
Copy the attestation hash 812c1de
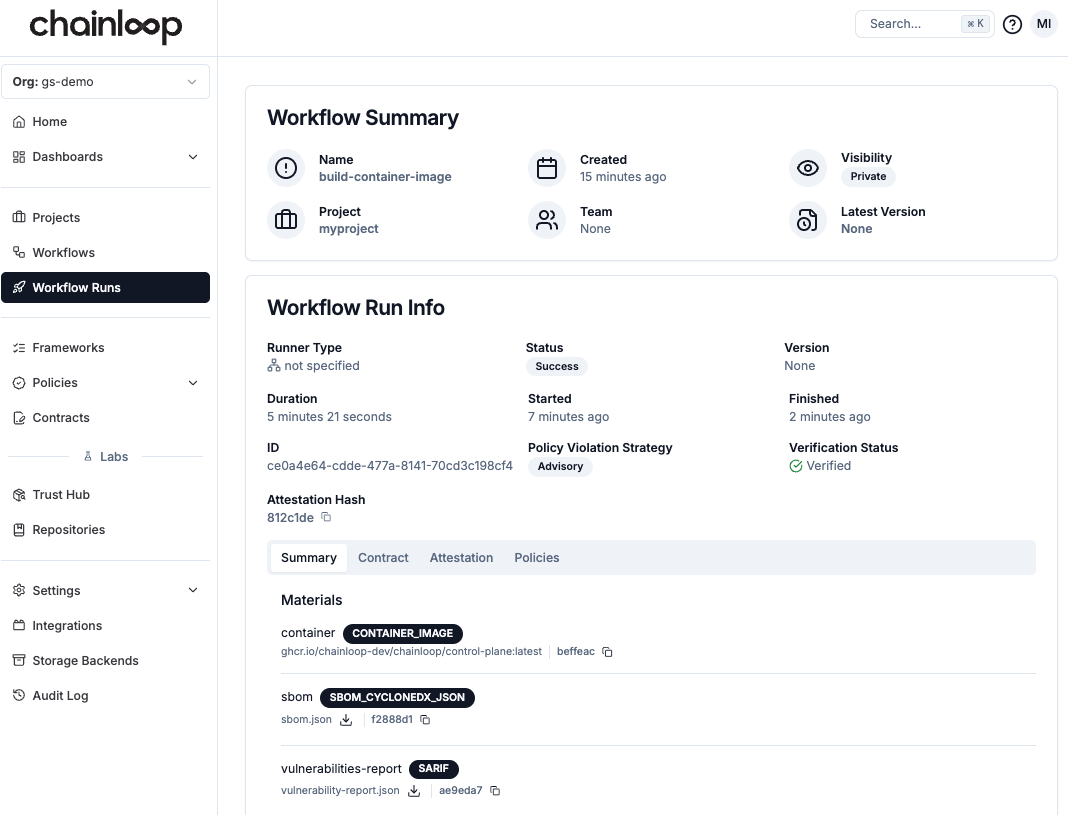click(326, 517)
